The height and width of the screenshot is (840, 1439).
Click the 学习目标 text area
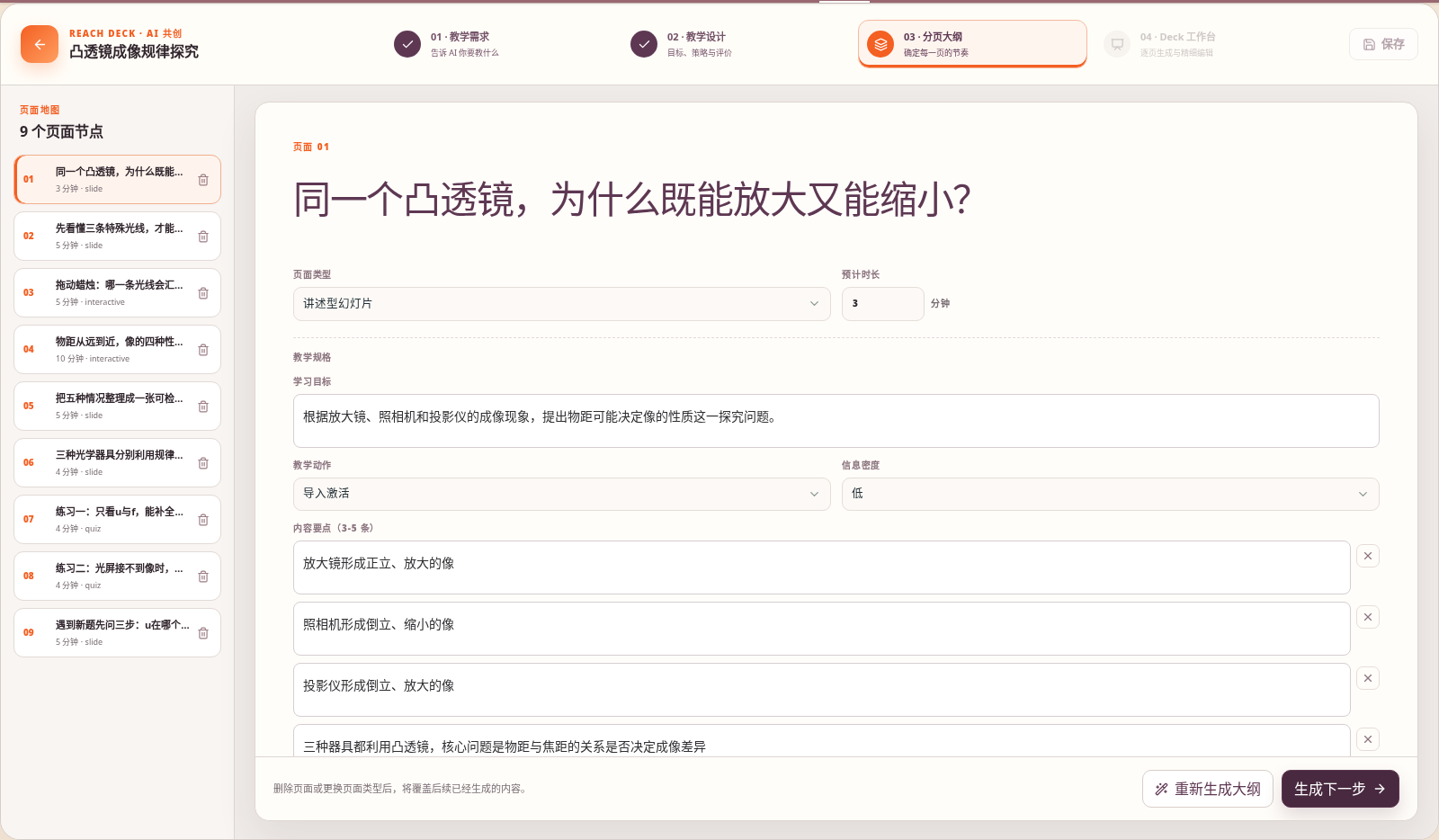(836, 421)
